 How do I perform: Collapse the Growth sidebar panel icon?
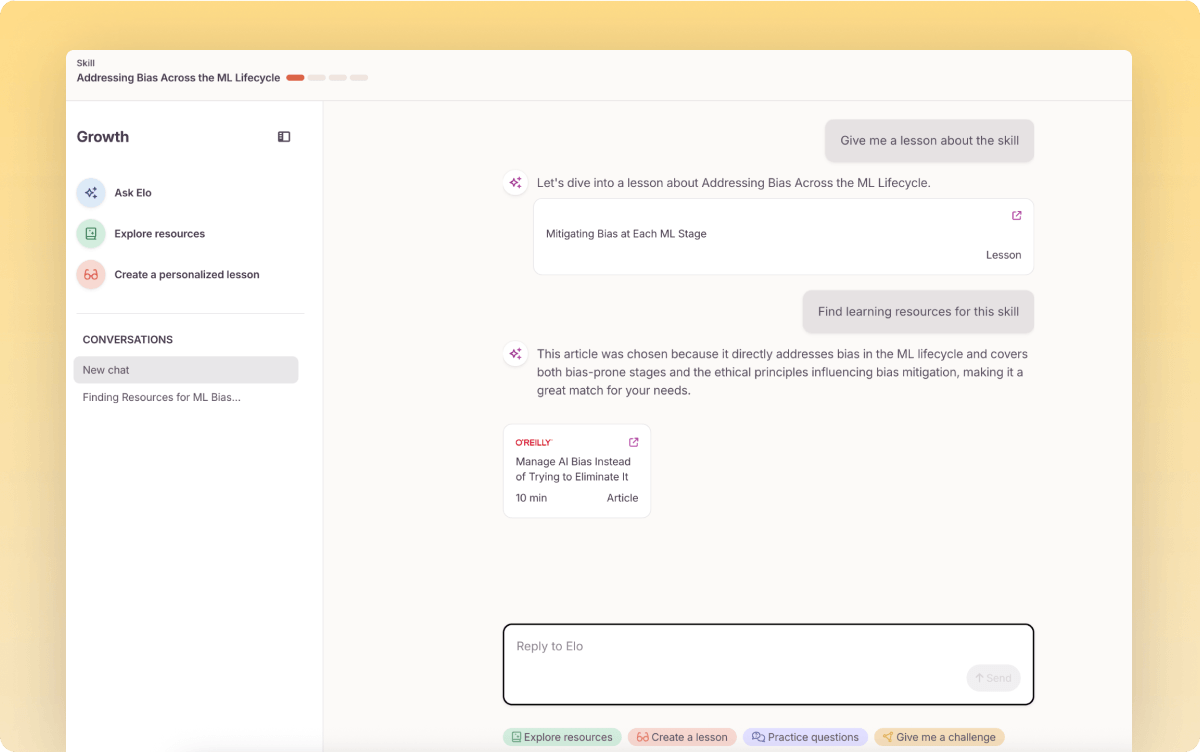click(284, 137)
